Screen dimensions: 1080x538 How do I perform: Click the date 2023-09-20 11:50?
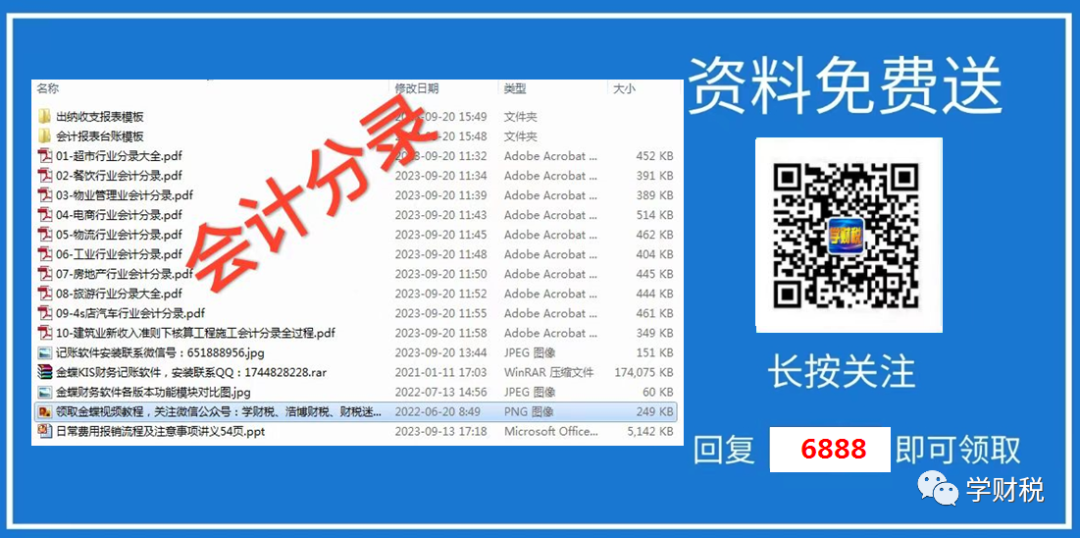click(441, 274)
